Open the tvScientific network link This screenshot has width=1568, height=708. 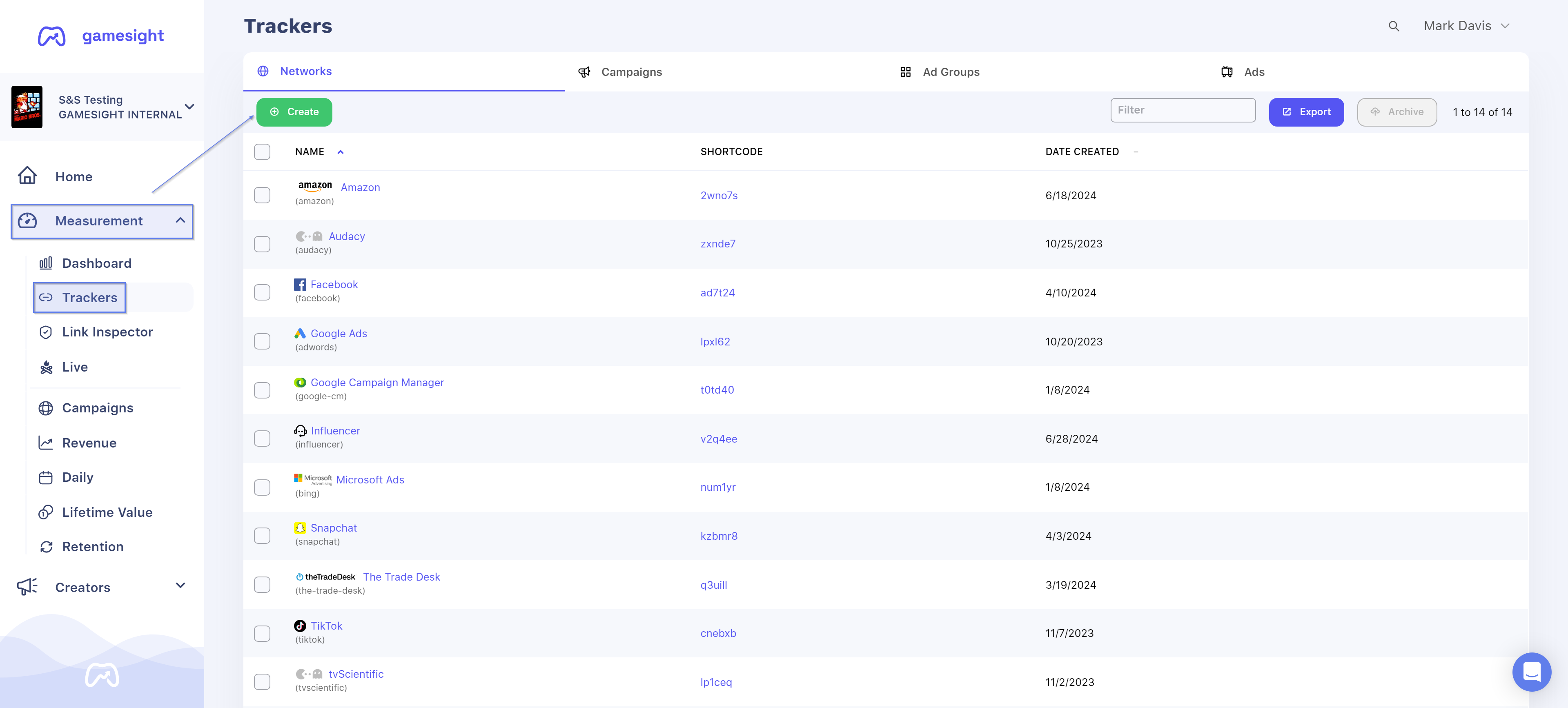356,674
